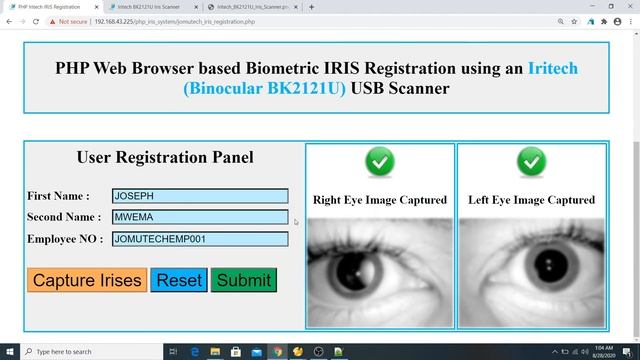This screenshot has height=360, width=640.
Task: Open the yellow round app icon on taskbar
Action: (298, 351)
